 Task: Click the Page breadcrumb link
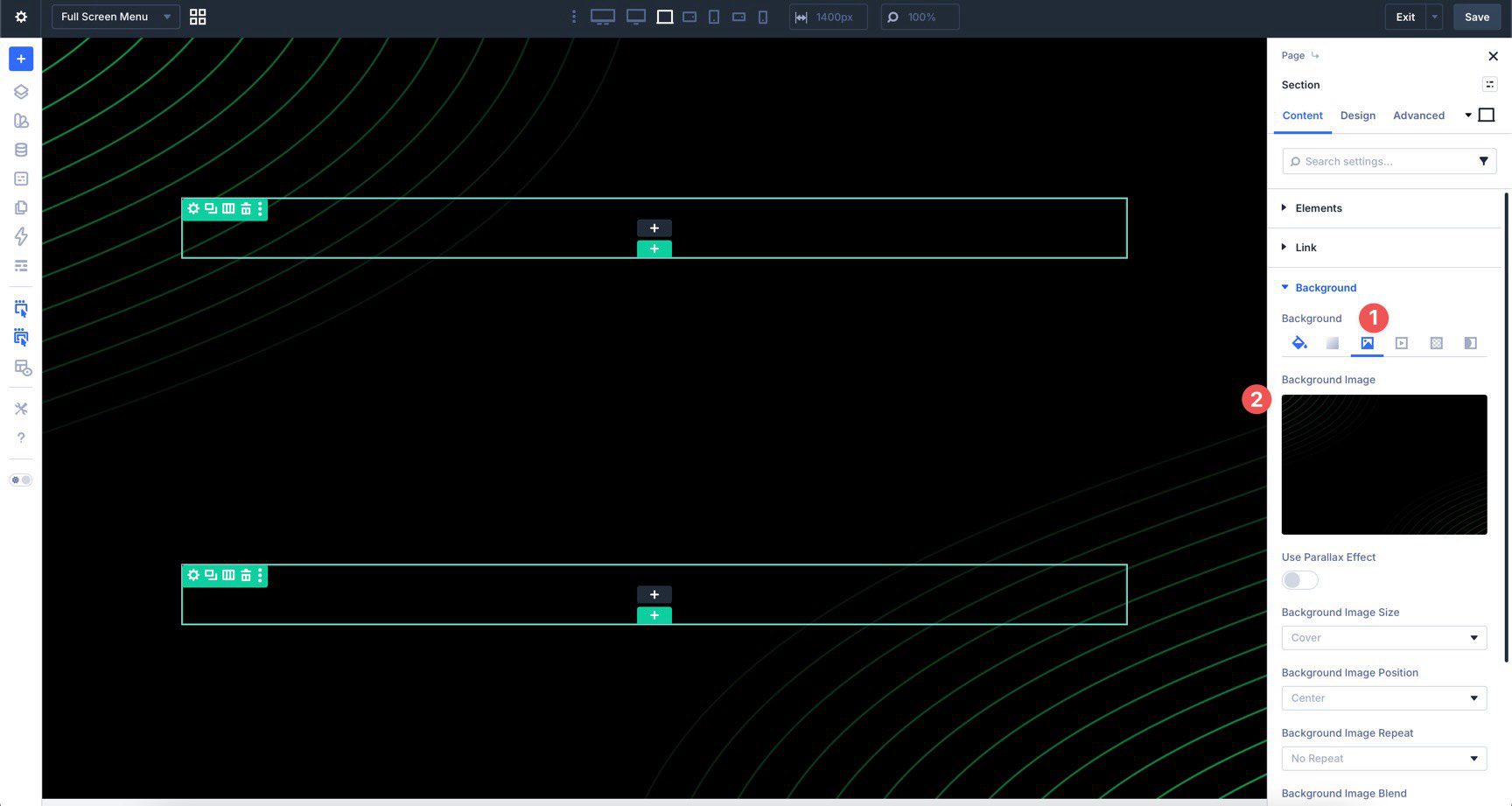(1293, 55)
